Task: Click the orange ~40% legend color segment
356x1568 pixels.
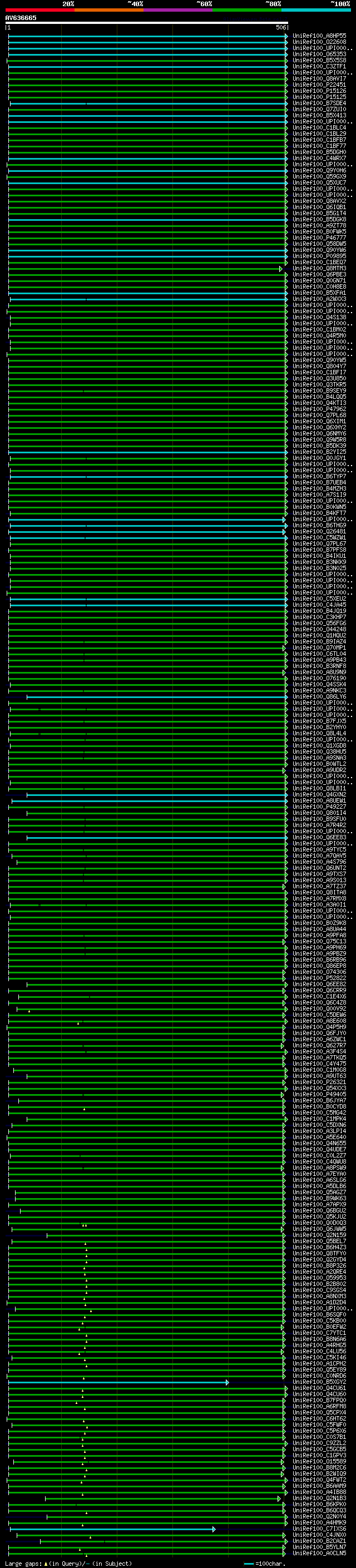Action: click(x=108, y=10)
